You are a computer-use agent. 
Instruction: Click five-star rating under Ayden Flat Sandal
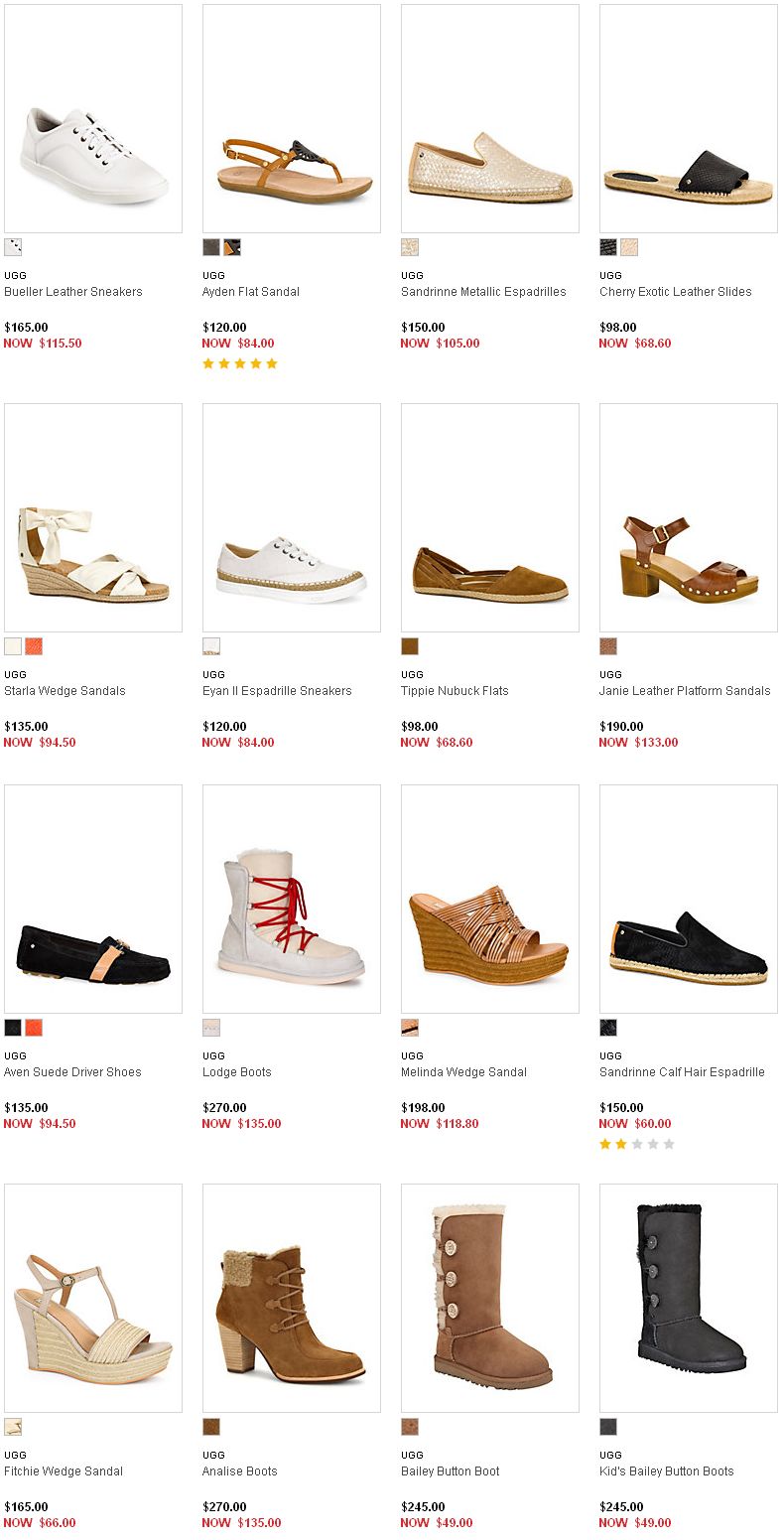pyautogui.click(x=240, y=363)
